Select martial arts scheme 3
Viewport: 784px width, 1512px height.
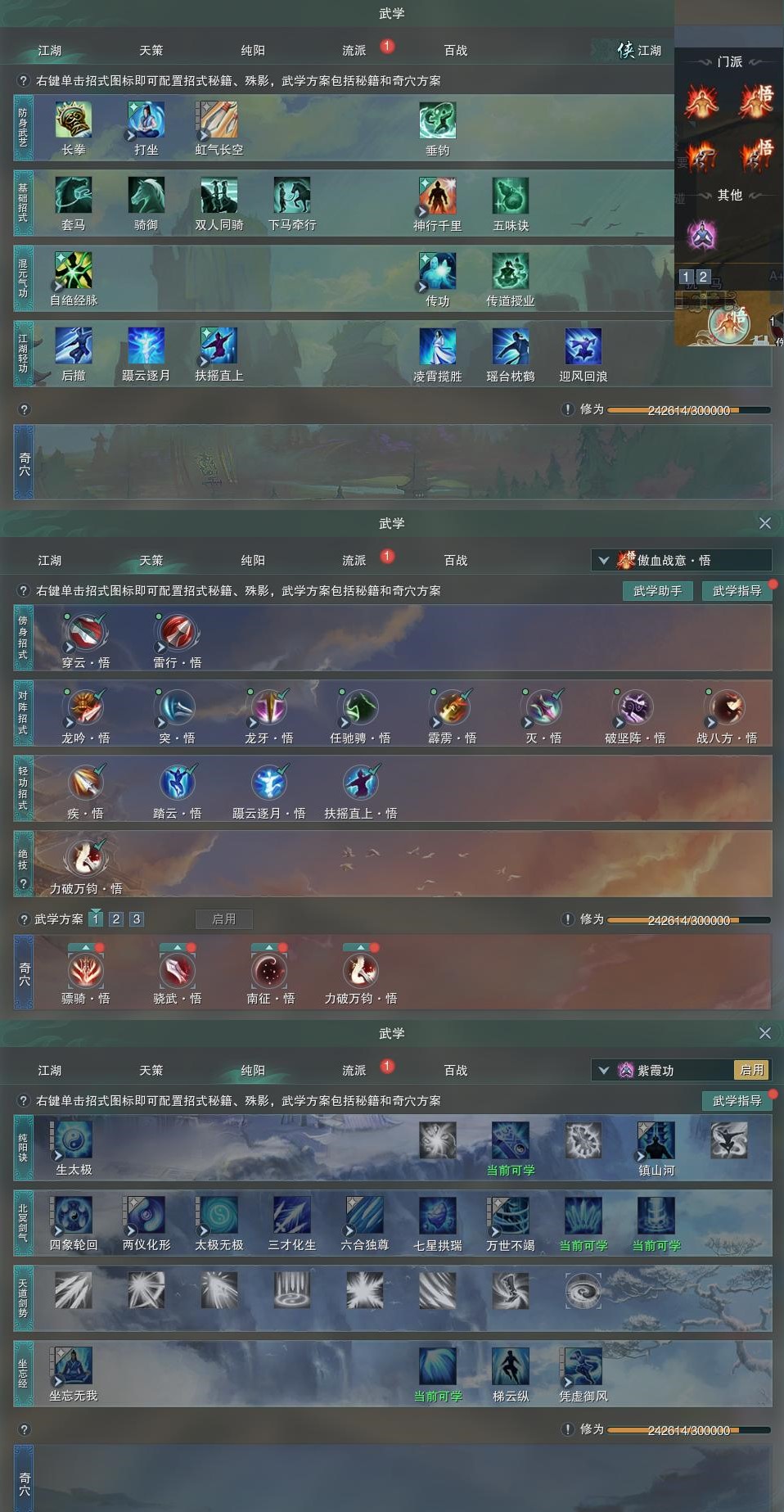(137, 918)
